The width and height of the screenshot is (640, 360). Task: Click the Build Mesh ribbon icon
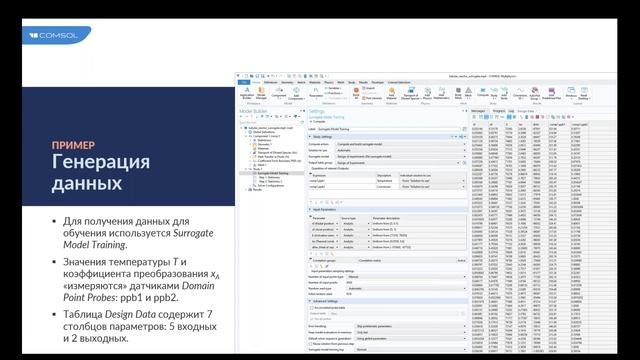tap(458, 93)
